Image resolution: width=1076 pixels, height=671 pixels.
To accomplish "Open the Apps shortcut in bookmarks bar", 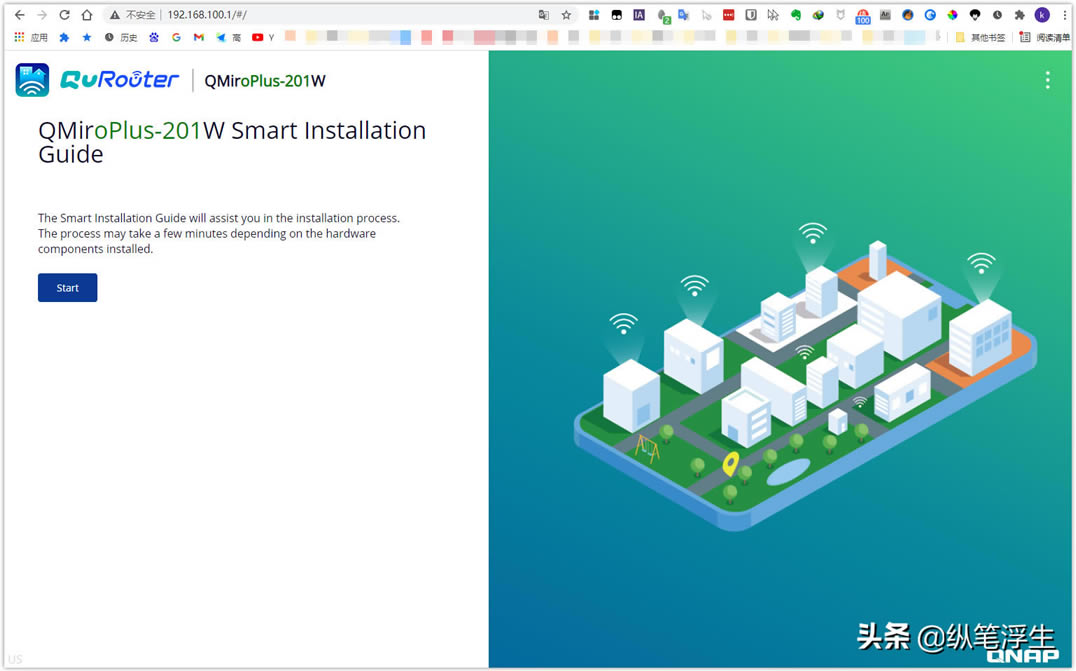I will point(31,37).
